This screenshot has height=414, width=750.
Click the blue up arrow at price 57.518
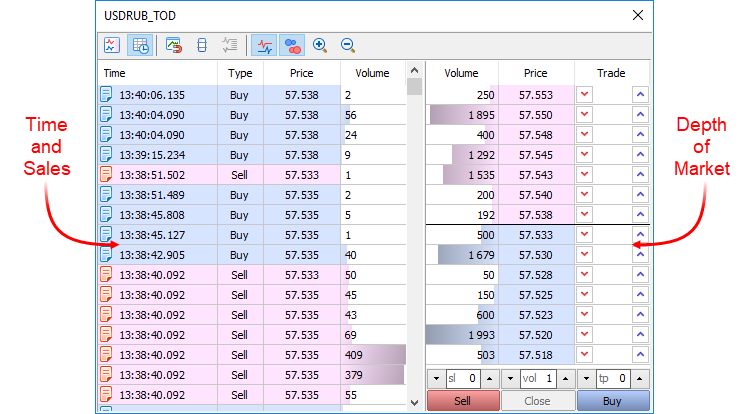pyautogui.click(x=640, y=355)
